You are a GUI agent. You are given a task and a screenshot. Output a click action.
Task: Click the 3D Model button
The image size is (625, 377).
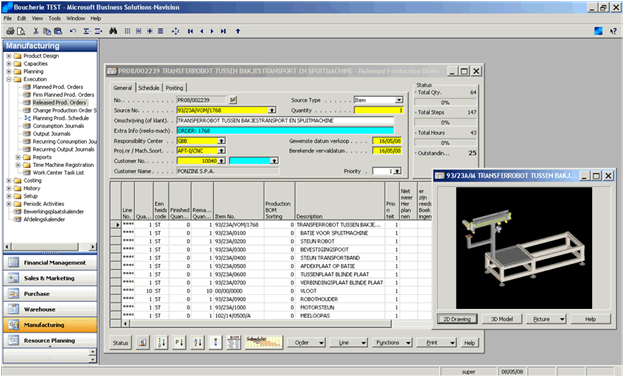(x=502, y=319)
